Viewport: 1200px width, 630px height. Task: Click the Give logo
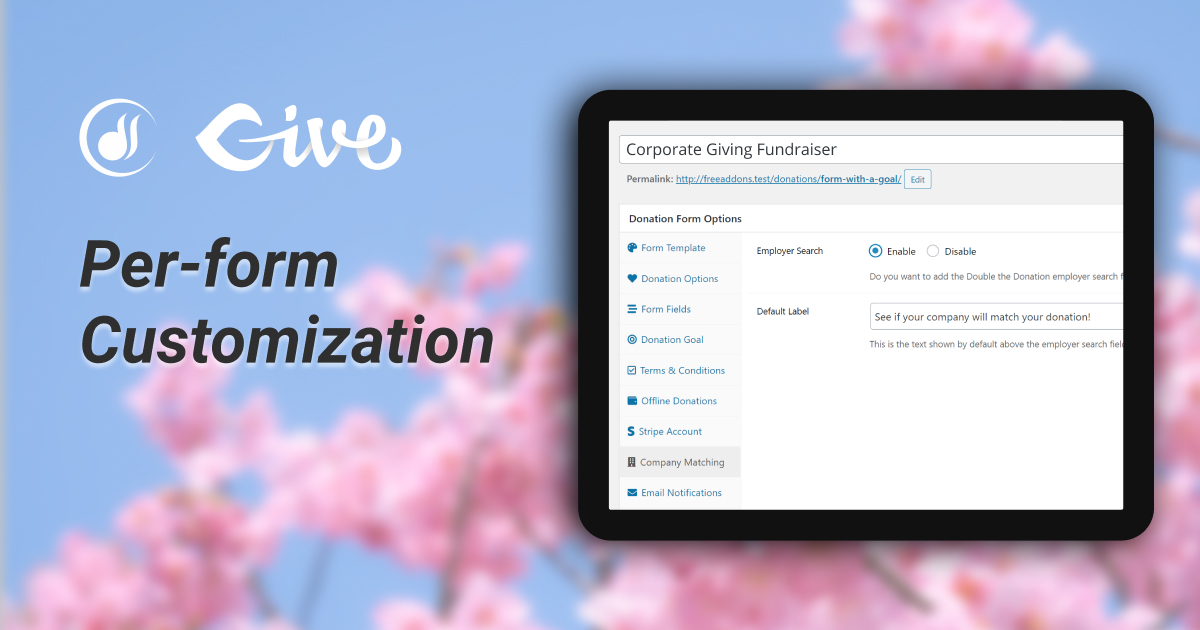point(298,137)
